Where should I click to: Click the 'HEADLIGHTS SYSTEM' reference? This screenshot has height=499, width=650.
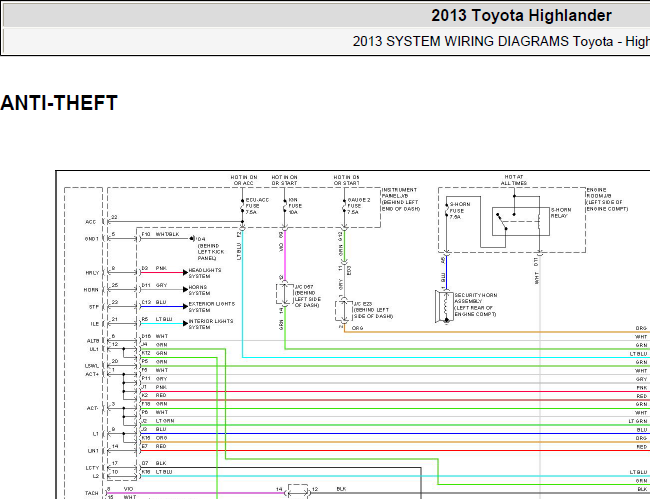(x=205, y=273)
